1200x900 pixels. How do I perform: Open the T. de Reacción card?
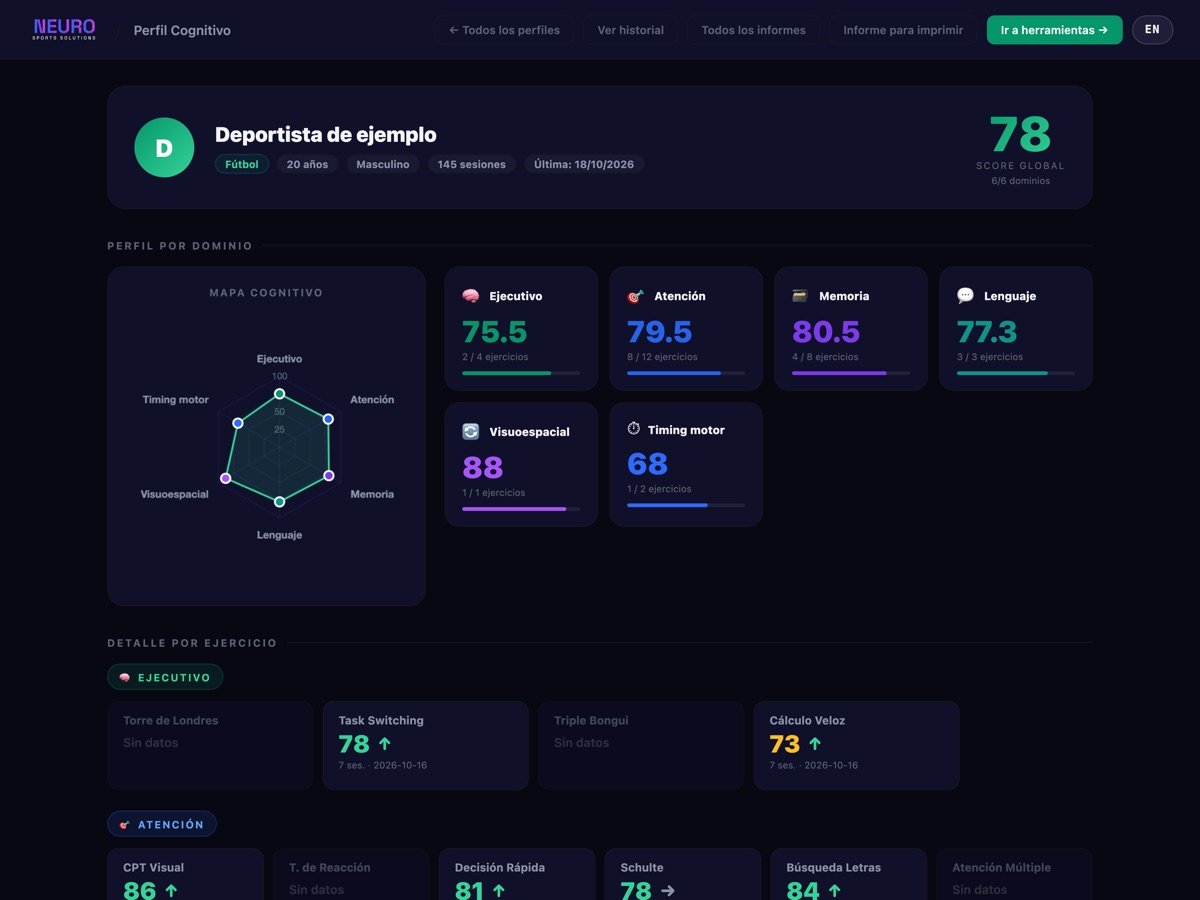coord(351,875)
